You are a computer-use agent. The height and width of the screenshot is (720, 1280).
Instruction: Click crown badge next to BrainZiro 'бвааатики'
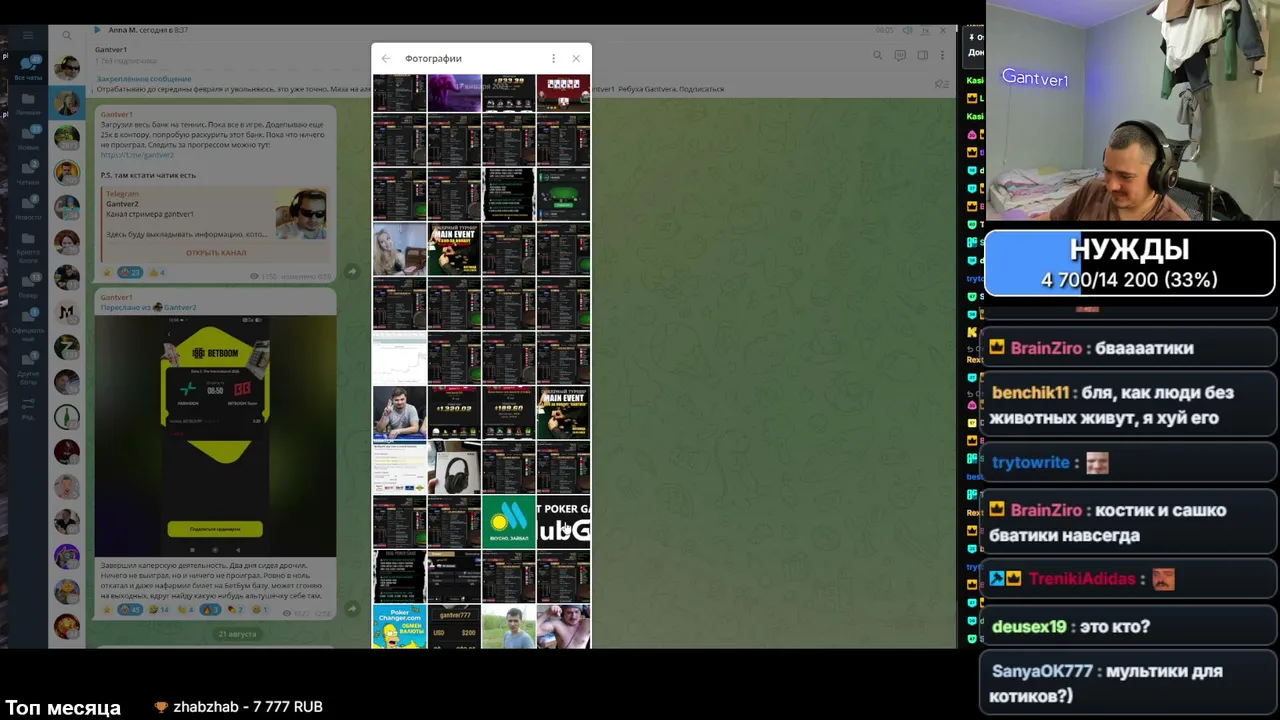(997, 348)
